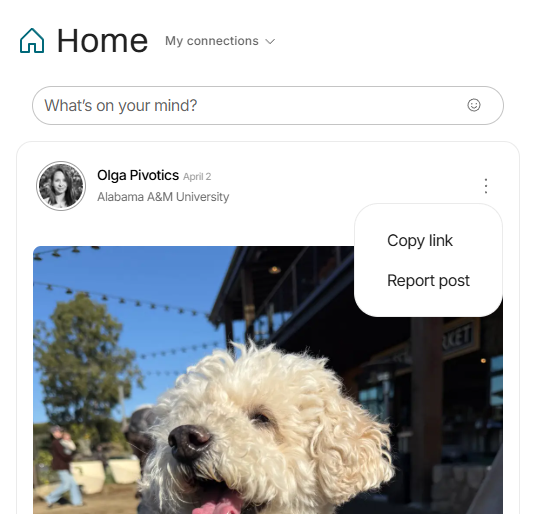Choose Report post in the menu
This screenshot has width=537, height=514.
pos(428,280)
